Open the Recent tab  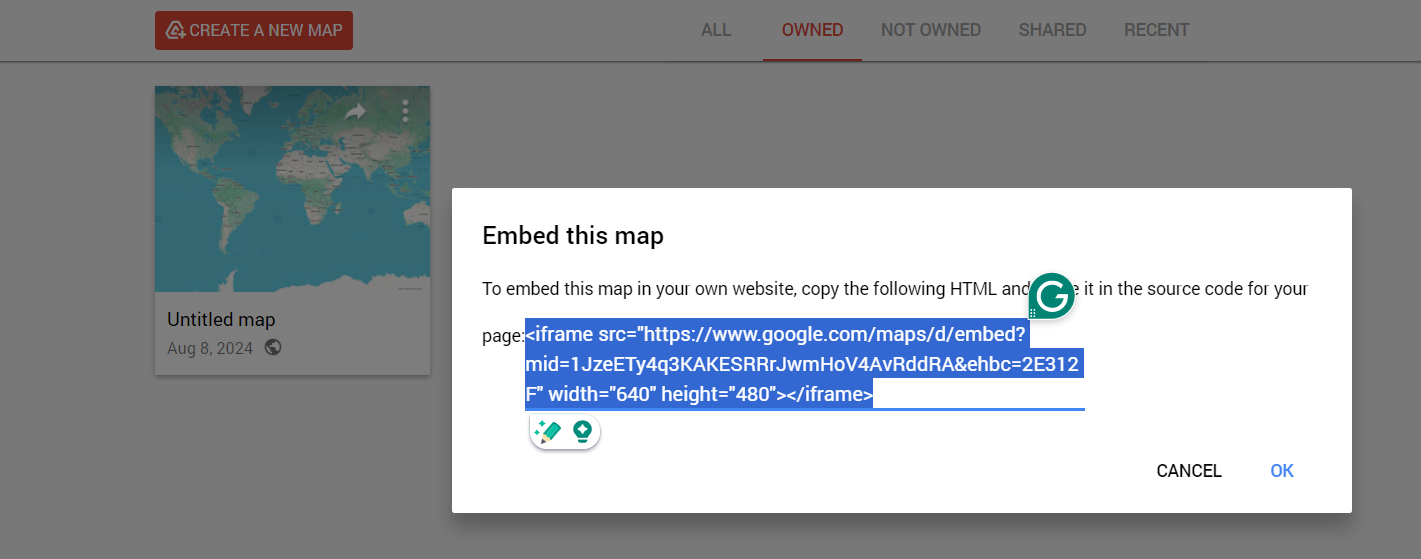1157,30
